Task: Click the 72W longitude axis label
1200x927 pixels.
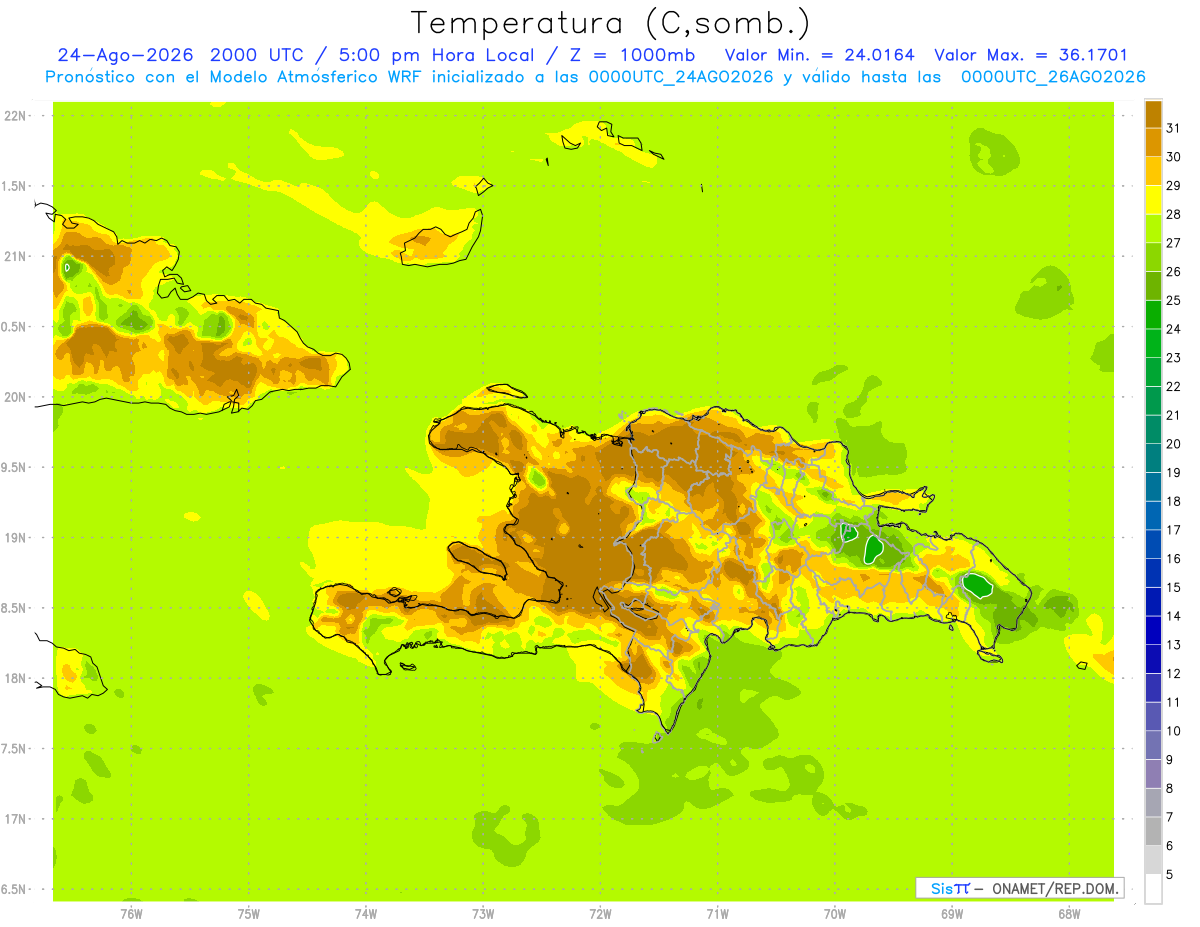Action: (600, 912)
